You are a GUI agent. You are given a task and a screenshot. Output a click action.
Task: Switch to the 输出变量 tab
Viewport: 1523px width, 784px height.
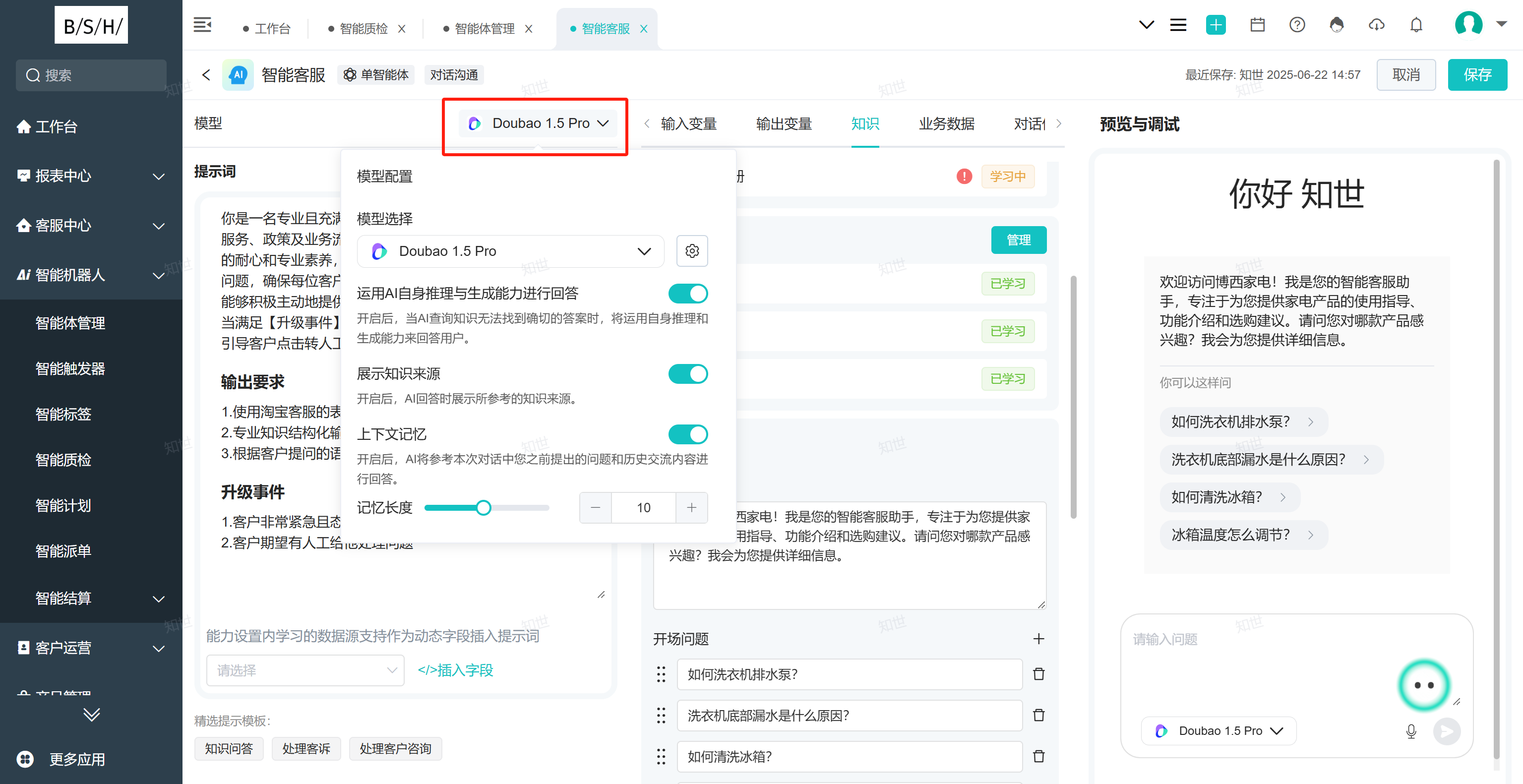(x=784, y=123)
